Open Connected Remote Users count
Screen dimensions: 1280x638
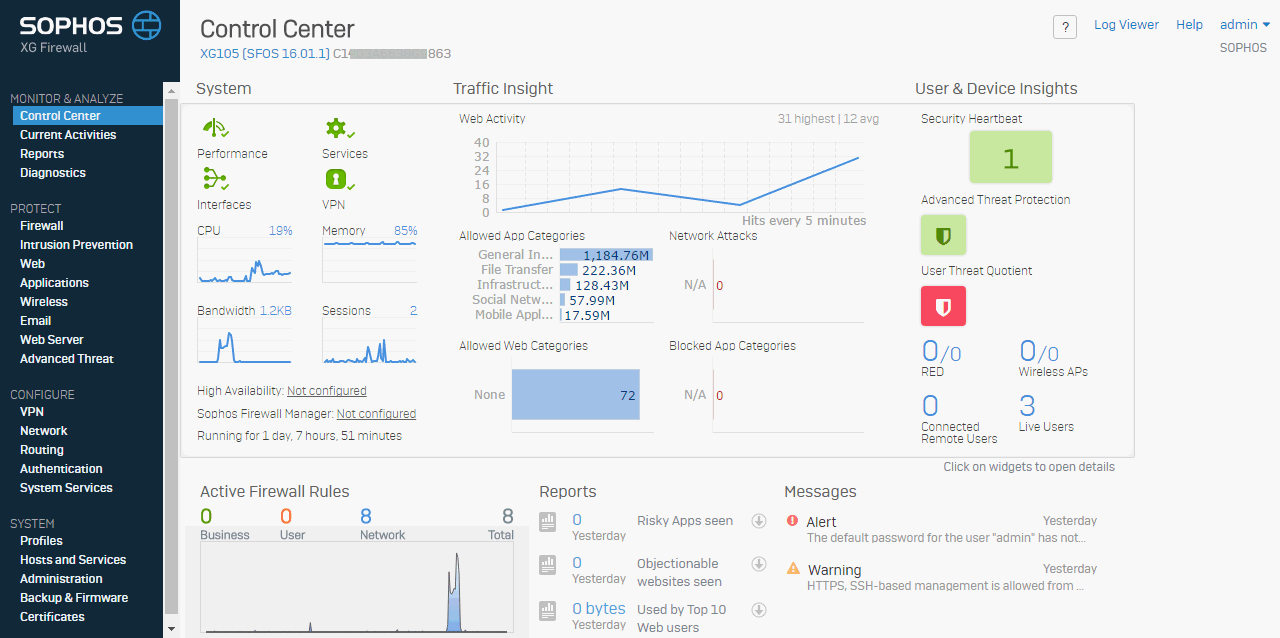pos(930,405)
